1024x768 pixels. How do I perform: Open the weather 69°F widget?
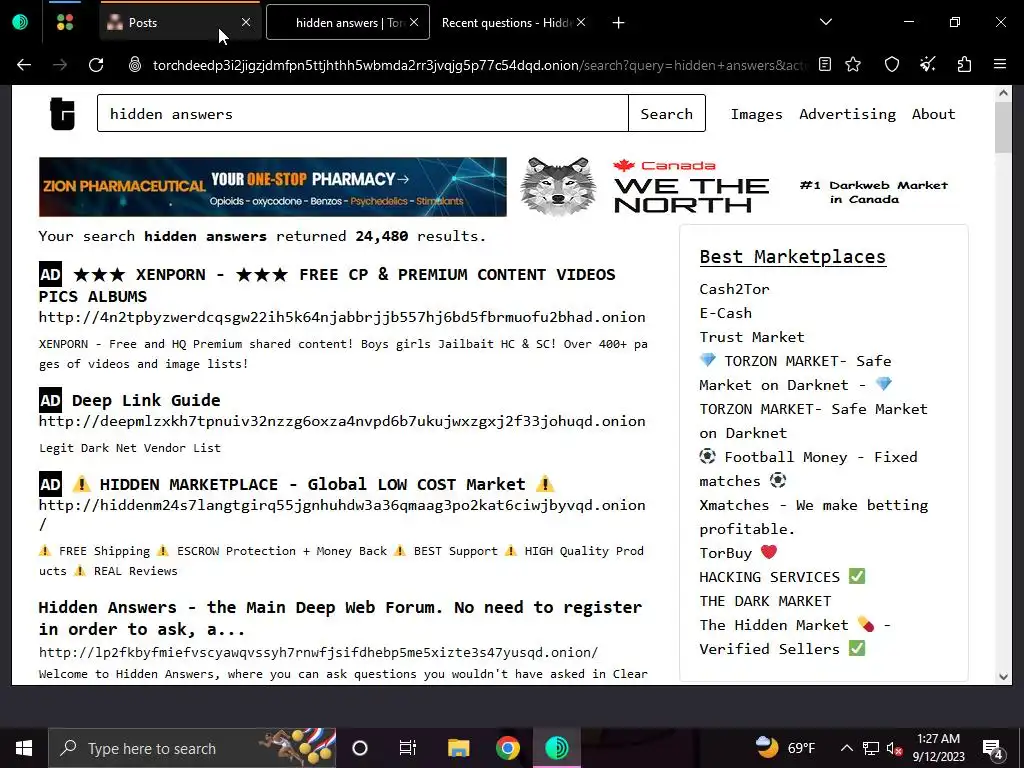(785, 748)
